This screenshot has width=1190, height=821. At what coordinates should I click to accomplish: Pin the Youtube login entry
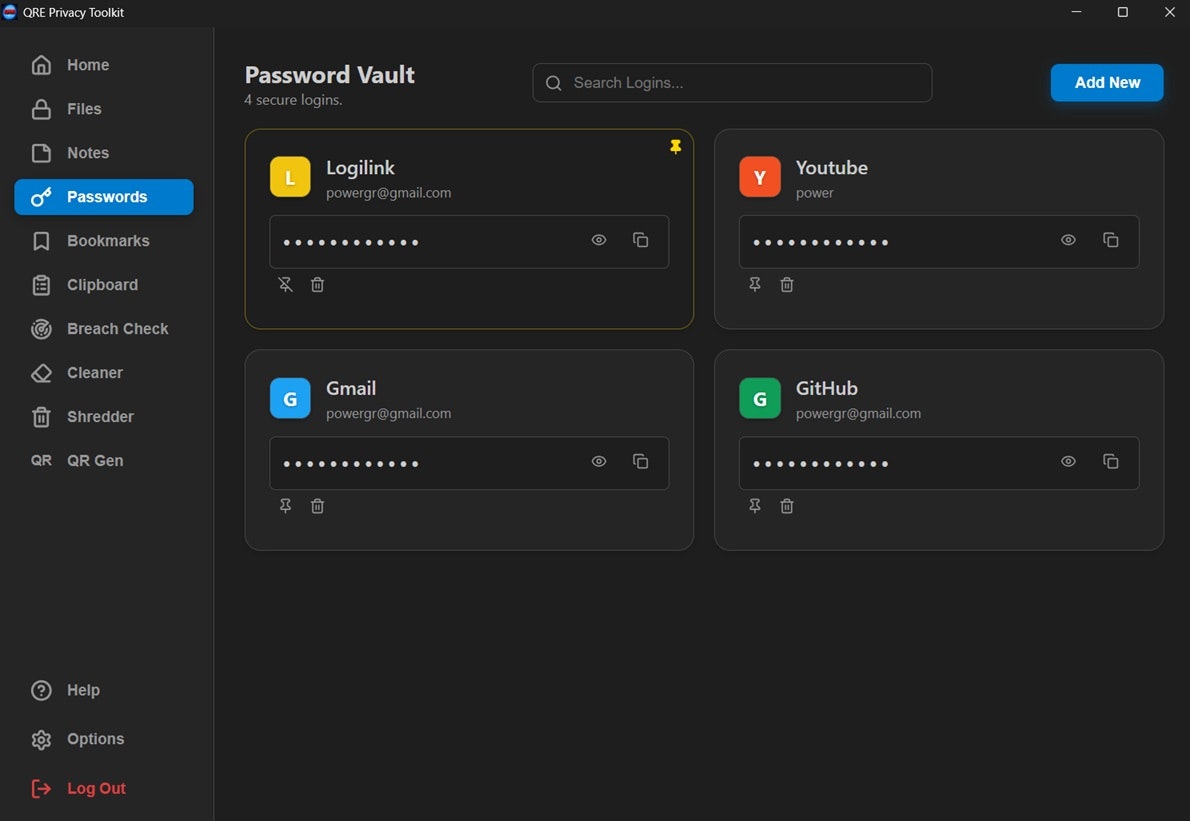(754, 284)
